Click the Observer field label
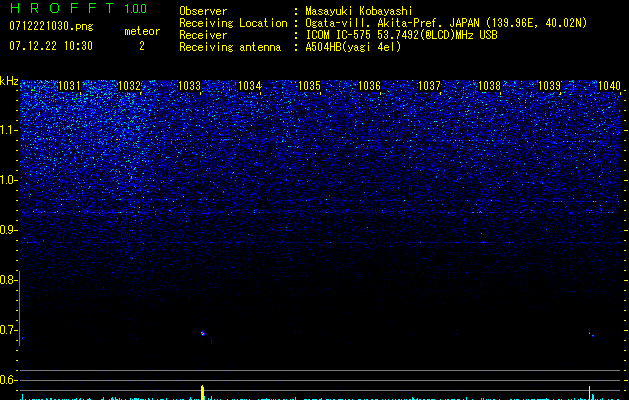The image size is (629, 400). pos(203,11)
